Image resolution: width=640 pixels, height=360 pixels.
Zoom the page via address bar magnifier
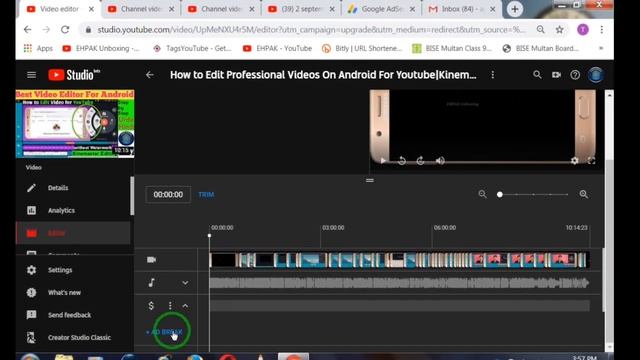(x=540, y=29)
